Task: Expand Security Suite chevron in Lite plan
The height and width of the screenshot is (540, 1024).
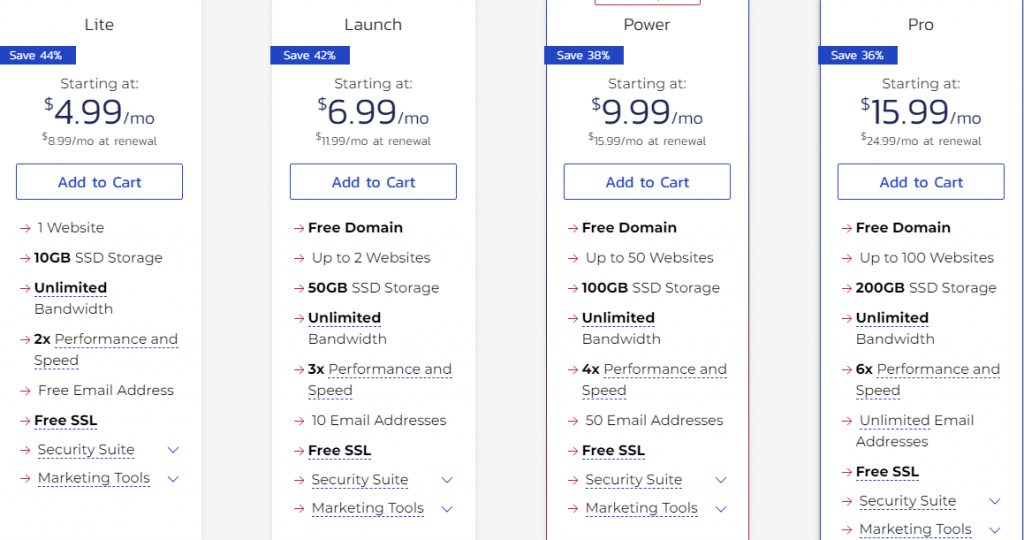Action: tap(173, 450)
